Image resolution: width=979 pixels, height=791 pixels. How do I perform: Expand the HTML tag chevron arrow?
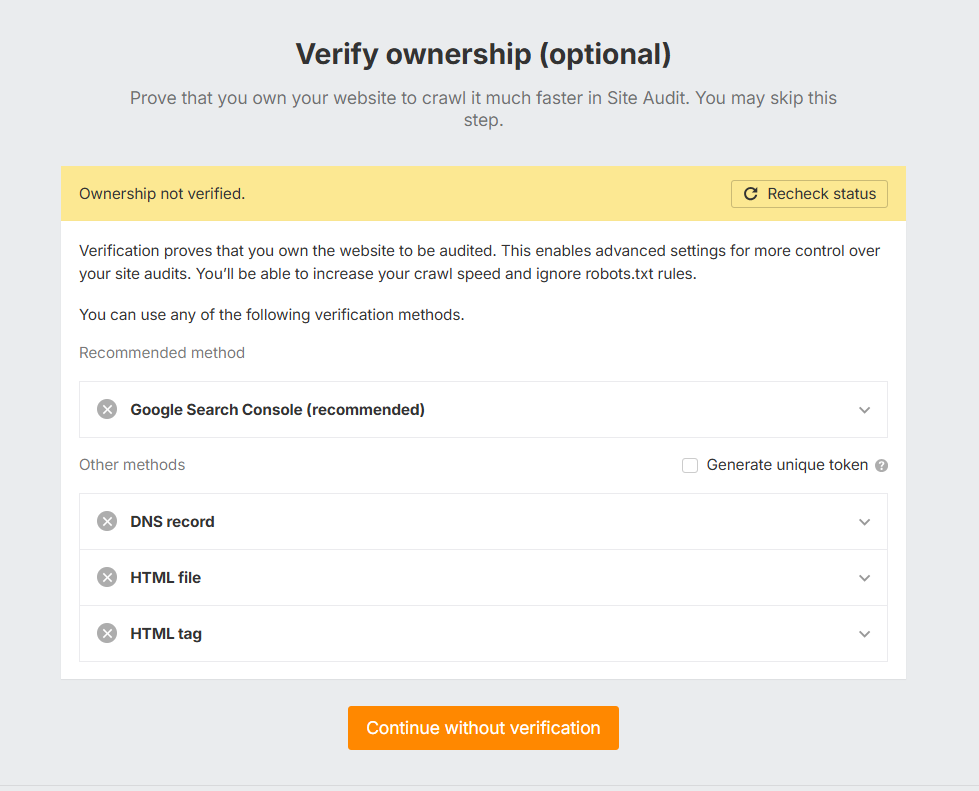pyautogui.click(x=865, y=634)
